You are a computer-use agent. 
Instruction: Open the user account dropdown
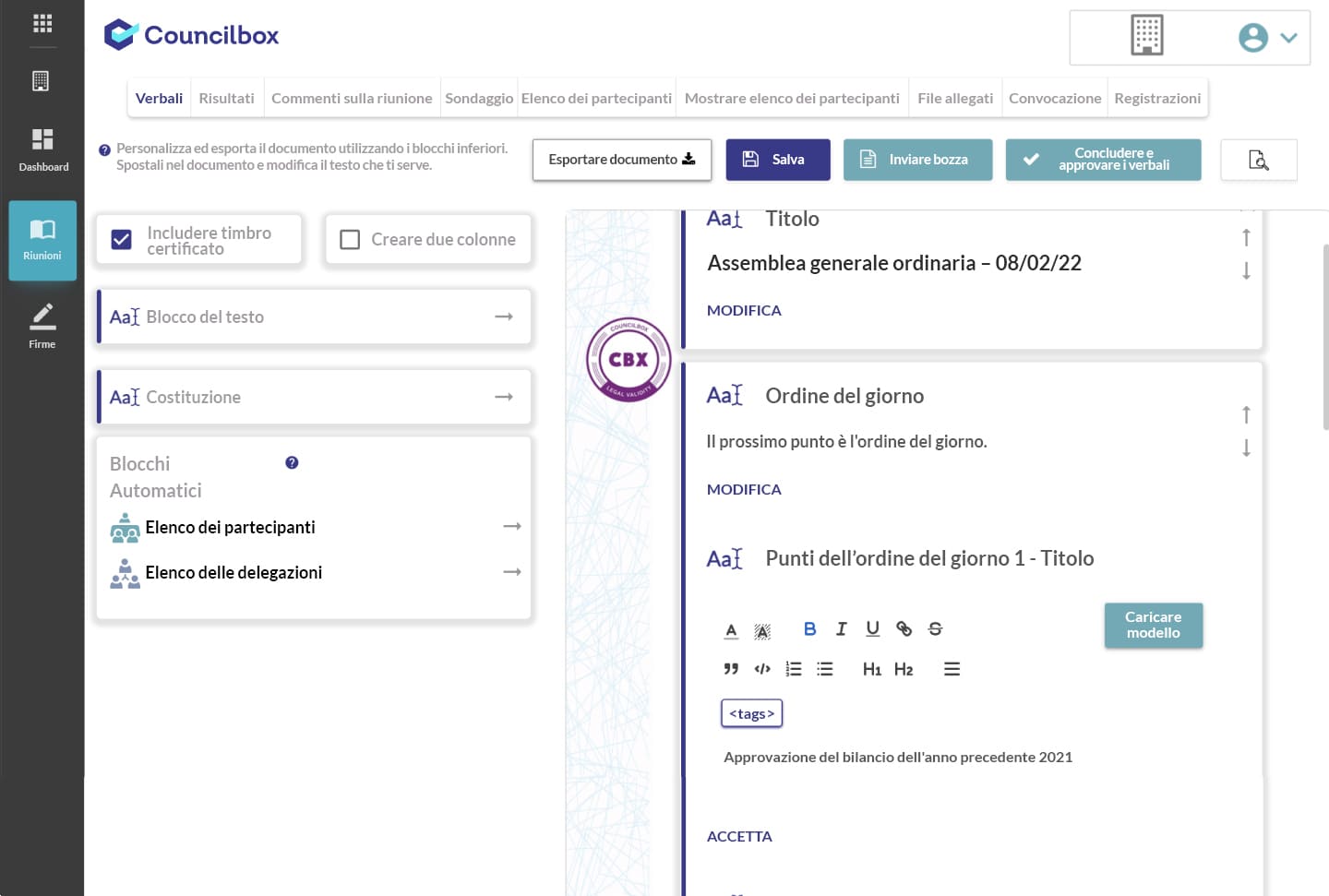(1268, 38)
